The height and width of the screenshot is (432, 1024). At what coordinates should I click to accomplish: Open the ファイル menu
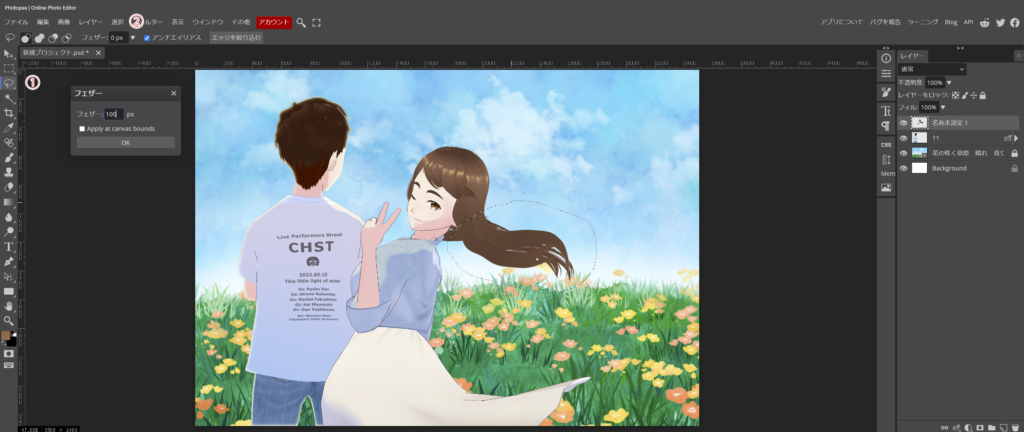(17, 21)
